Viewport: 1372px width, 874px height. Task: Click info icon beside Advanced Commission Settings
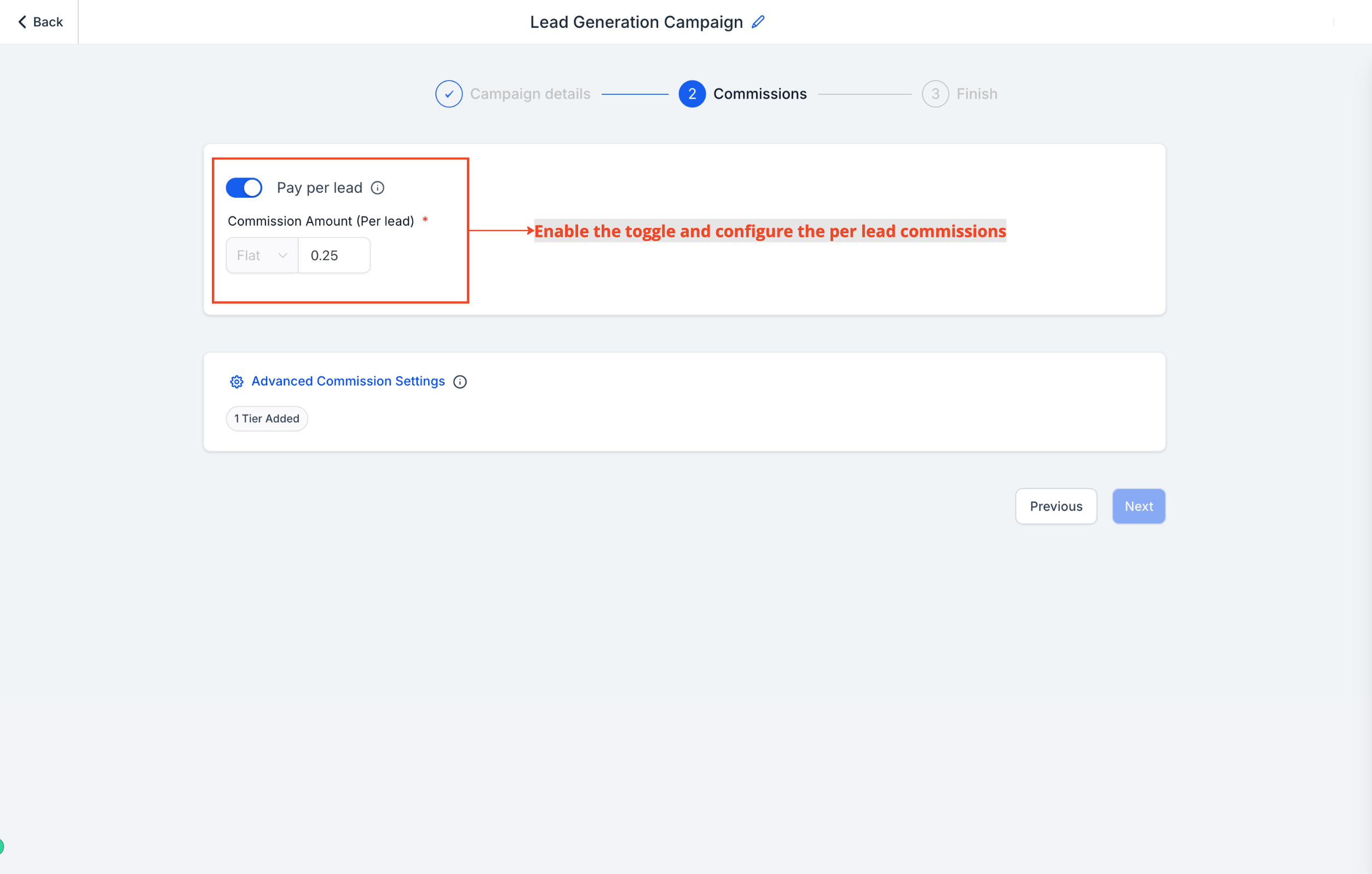(x=460, y=382)
